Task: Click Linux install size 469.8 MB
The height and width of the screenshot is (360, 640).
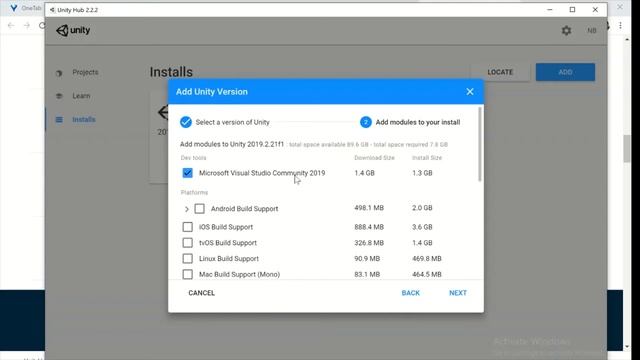Action: tap(427, 259)
